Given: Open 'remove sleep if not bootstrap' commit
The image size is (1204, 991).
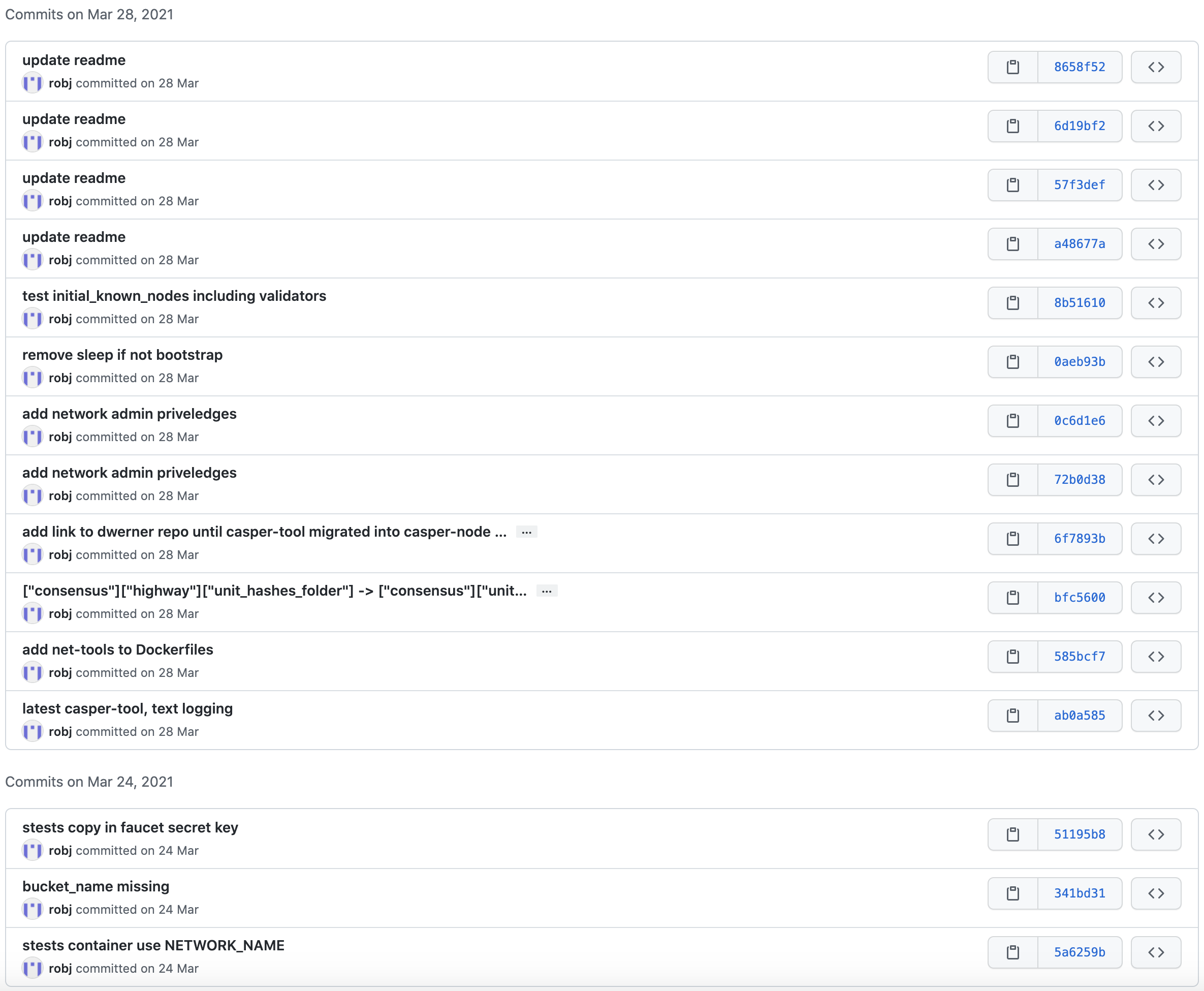Looking at the screenshot, I should point(122,355).
